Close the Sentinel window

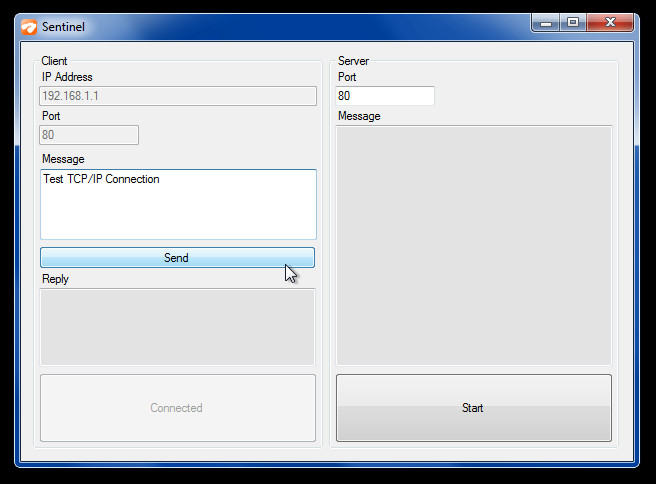tap(610, 23)
